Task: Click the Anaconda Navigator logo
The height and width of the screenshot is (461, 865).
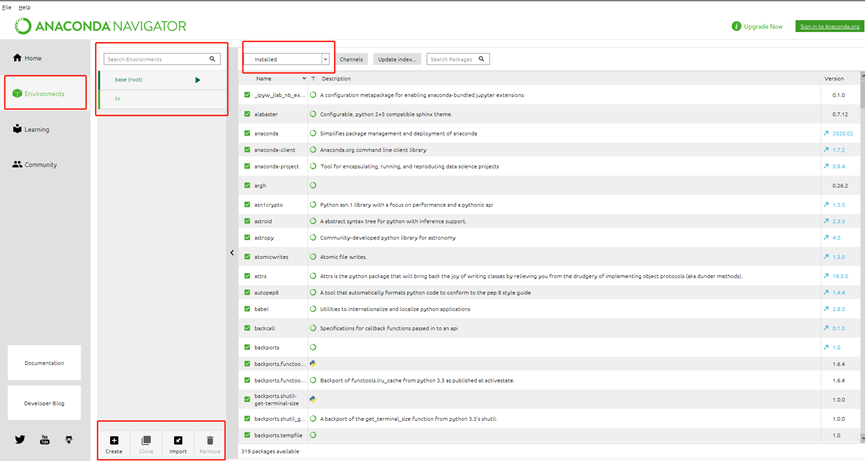Action: coord(100,26)
